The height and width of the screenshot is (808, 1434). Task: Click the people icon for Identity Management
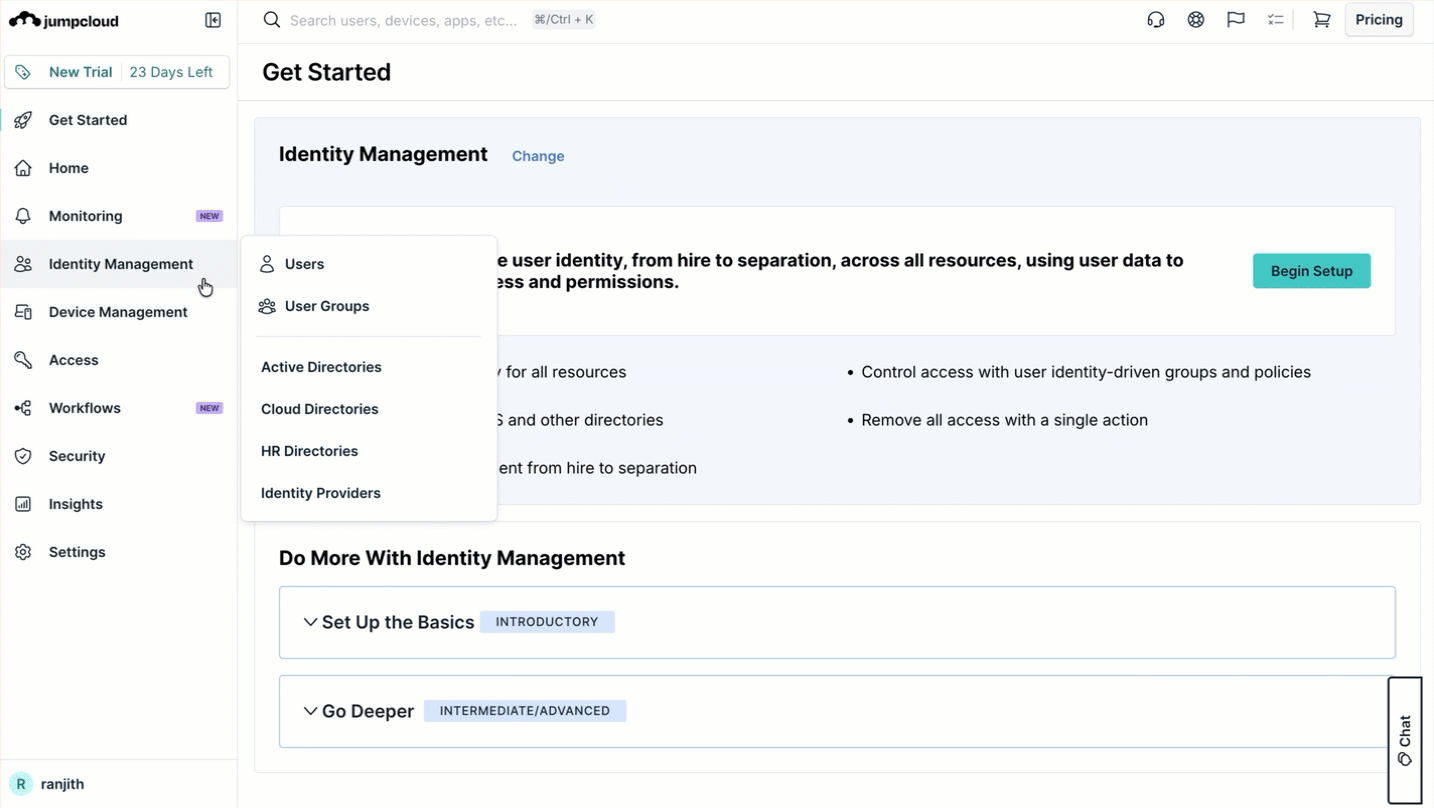[x=23, y=264]
